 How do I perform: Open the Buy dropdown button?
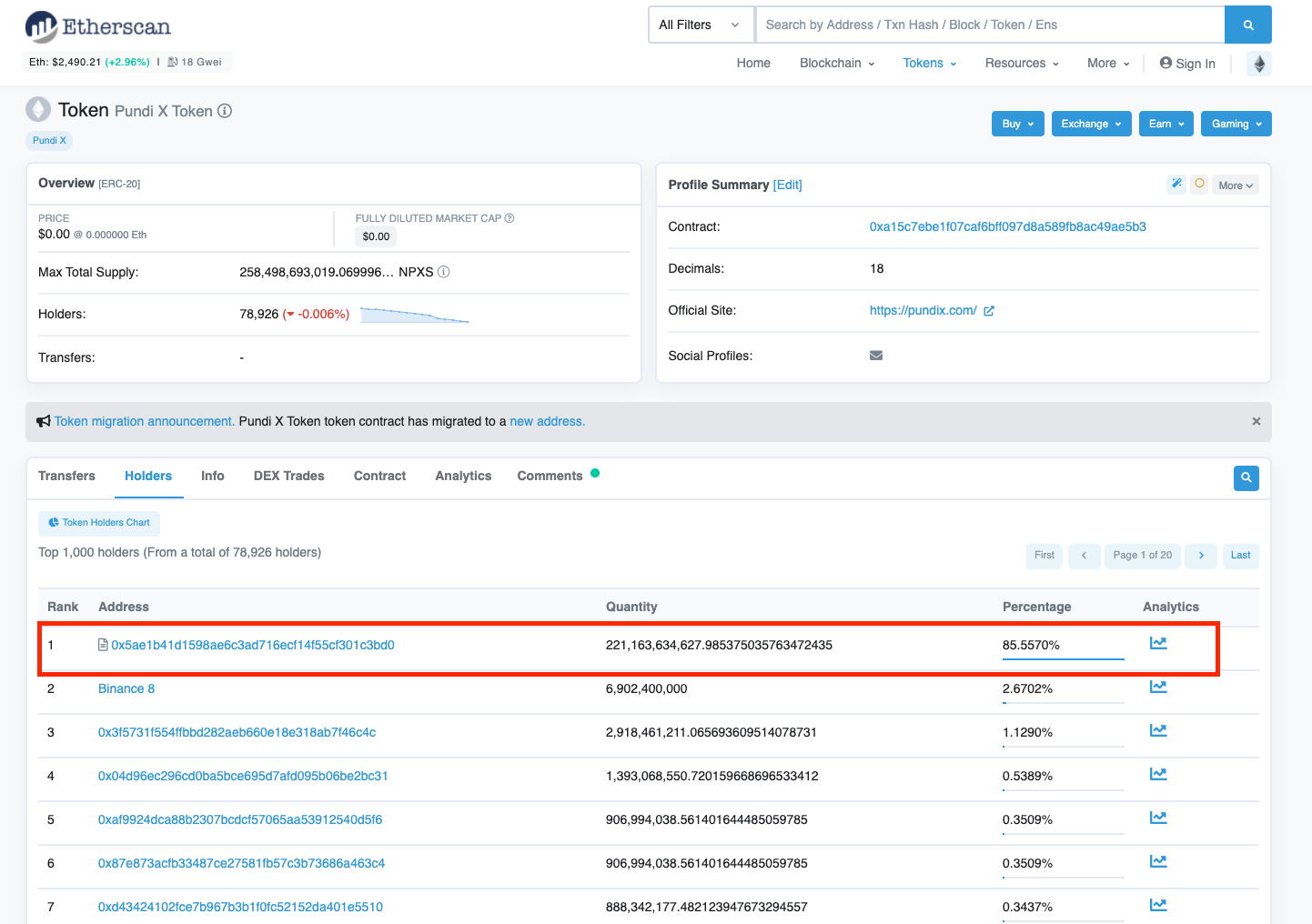click(1017, 124)
